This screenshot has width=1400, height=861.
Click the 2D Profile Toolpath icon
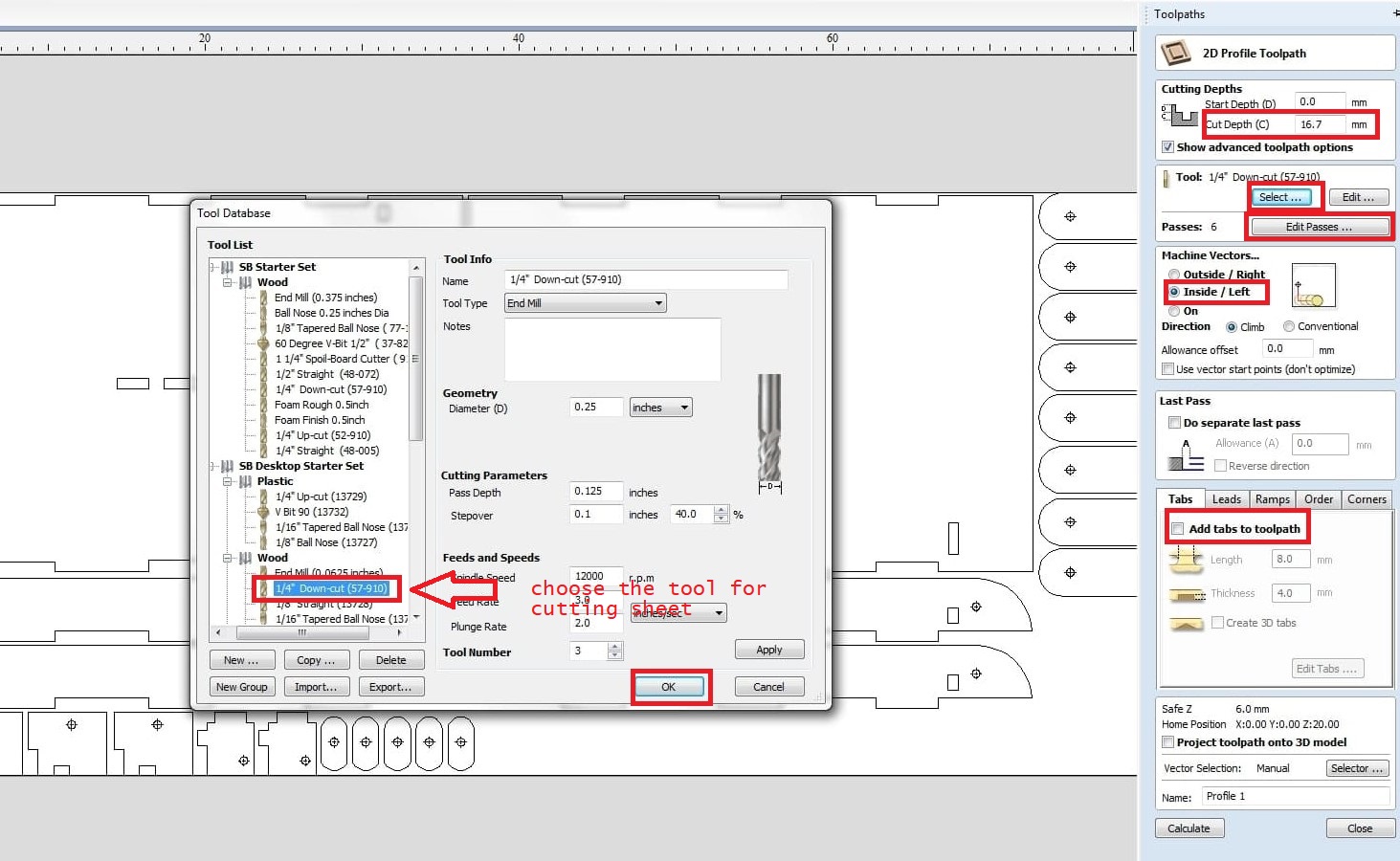[1175, 53]
